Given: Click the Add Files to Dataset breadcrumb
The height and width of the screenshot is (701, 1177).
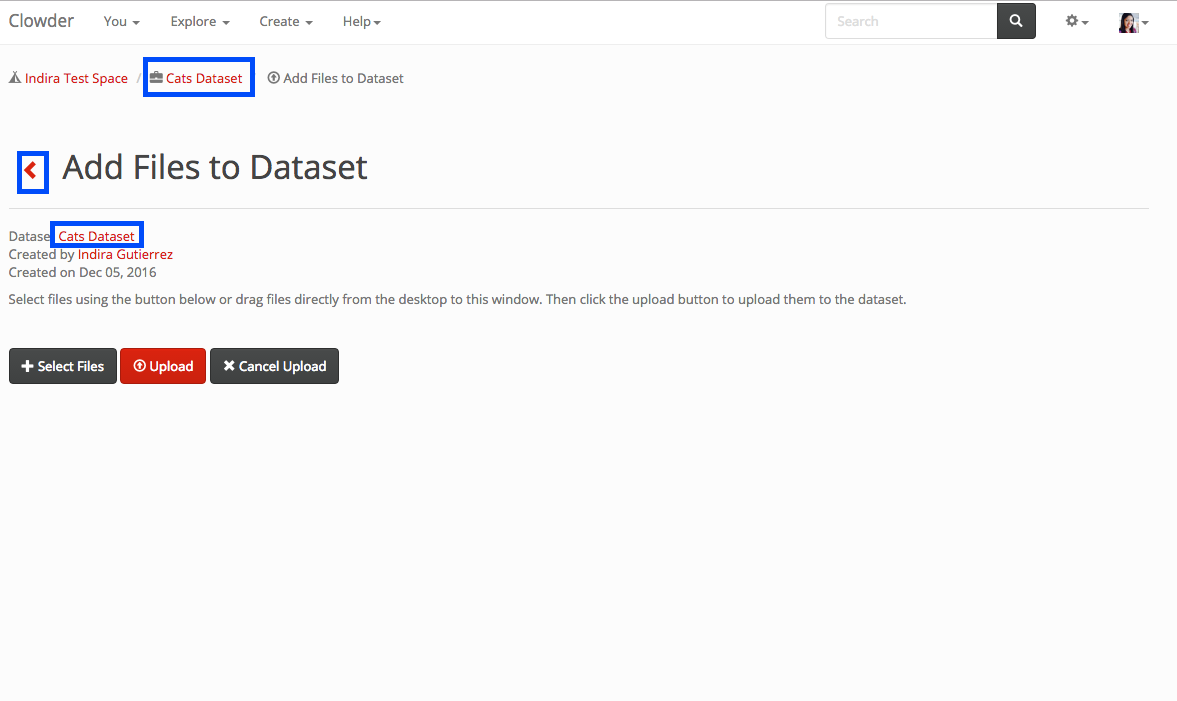Looking at the screenshot, I should (343, 78).
